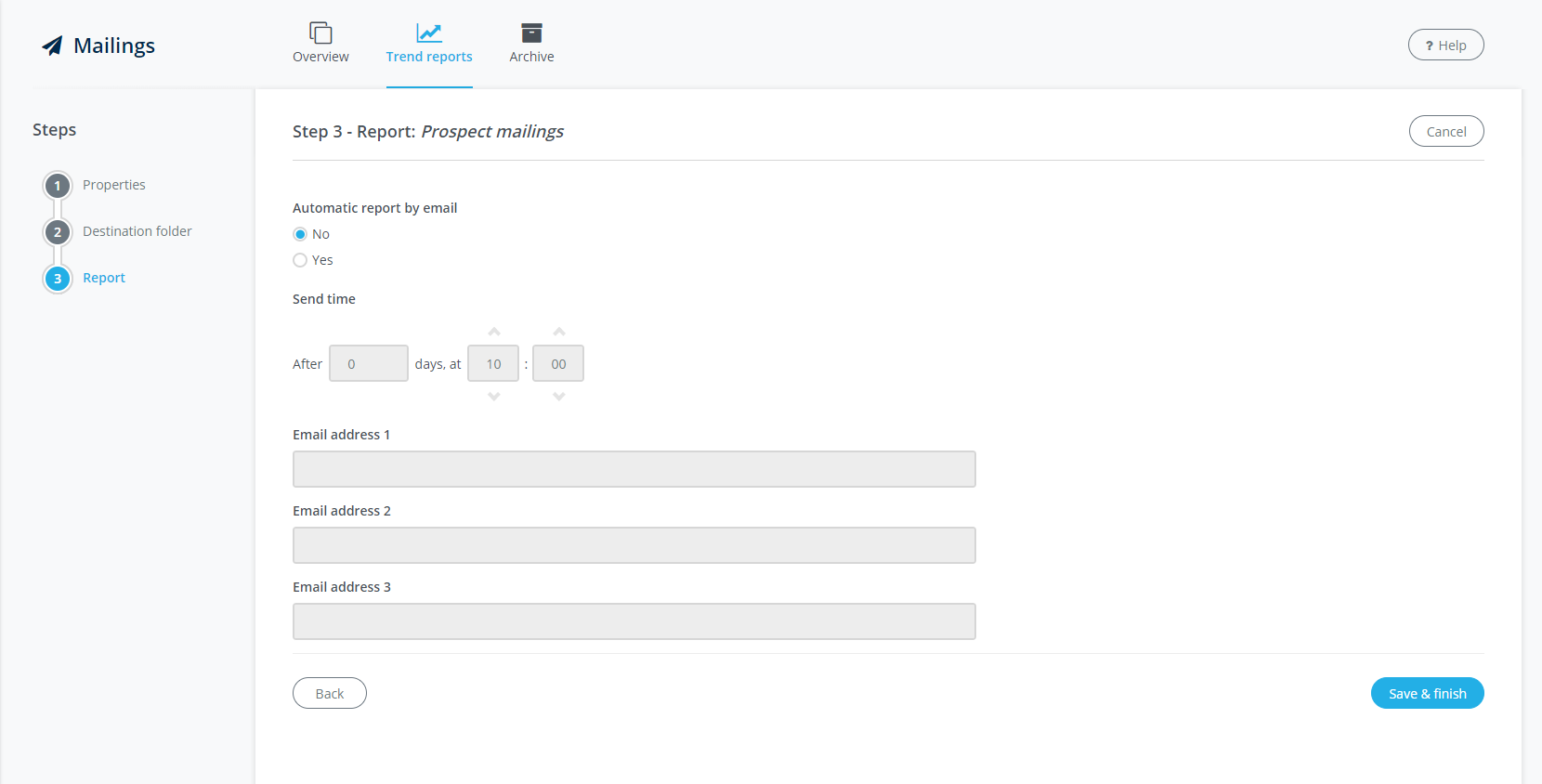This screenshot has width=1542, height=784.
Task: Click the 'Email address 2' label
Action: [342, 511]
